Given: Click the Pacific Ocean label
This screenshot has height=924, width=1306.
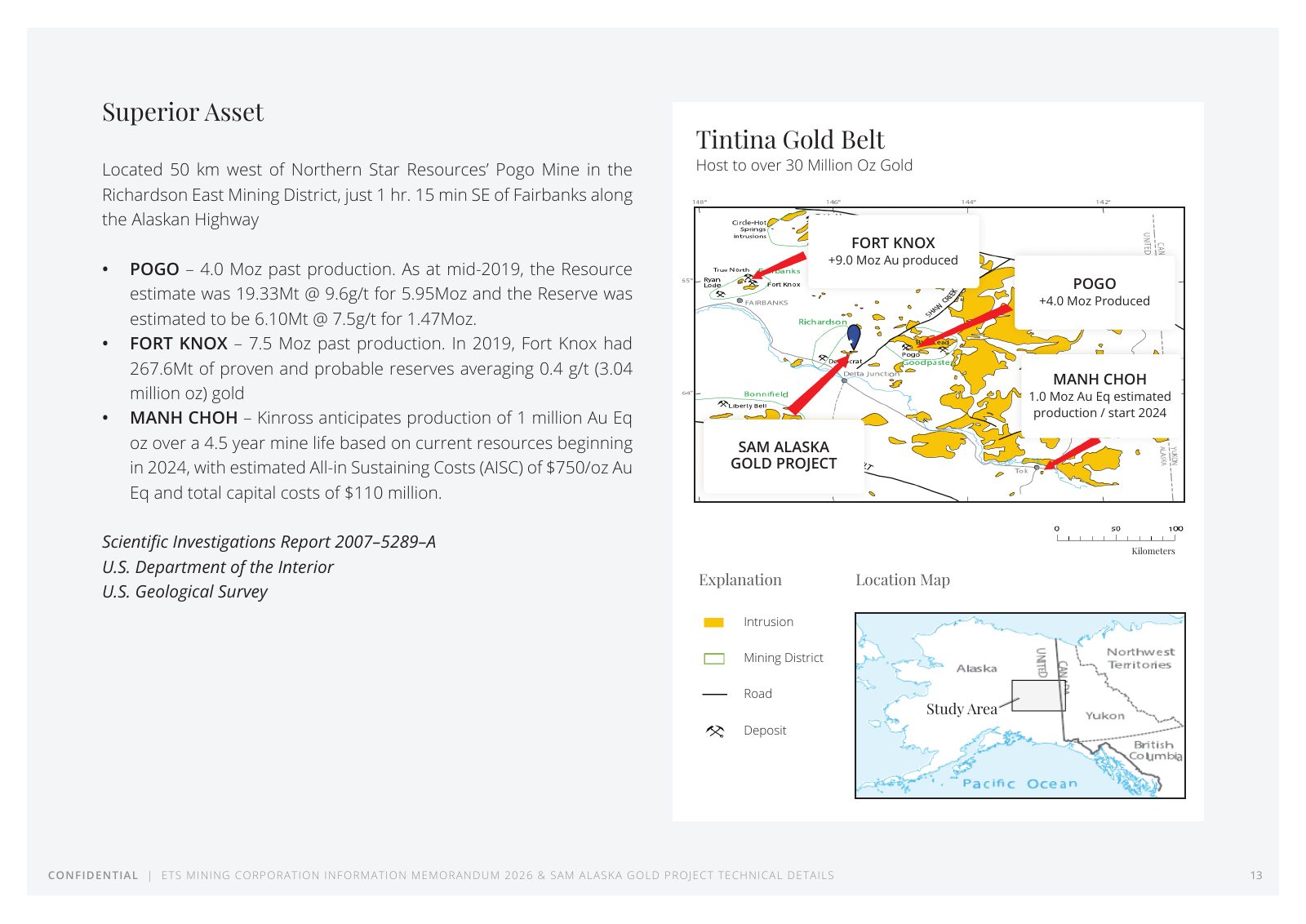Looking at the screenshot, I should [1020, 784].
